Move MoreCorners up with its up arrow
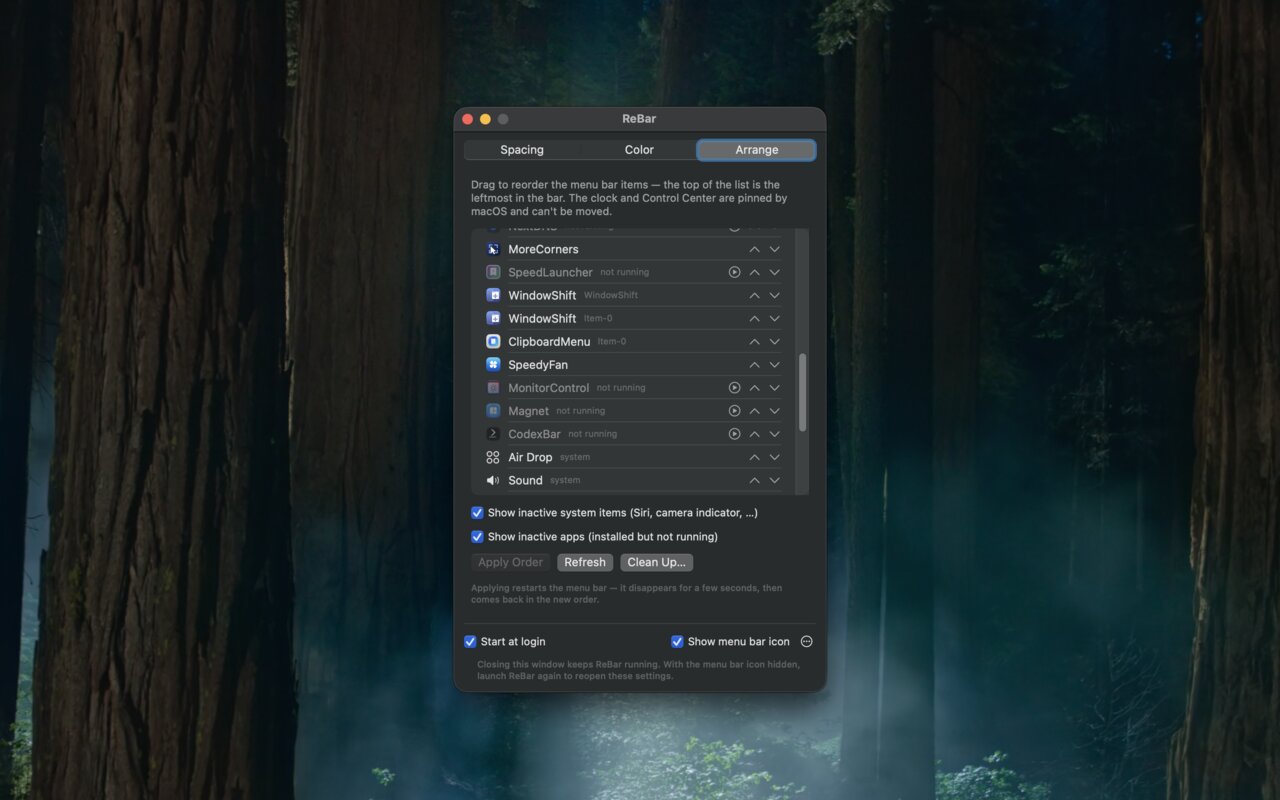The height and width of the screenshot is (800, 1280). 755,249
